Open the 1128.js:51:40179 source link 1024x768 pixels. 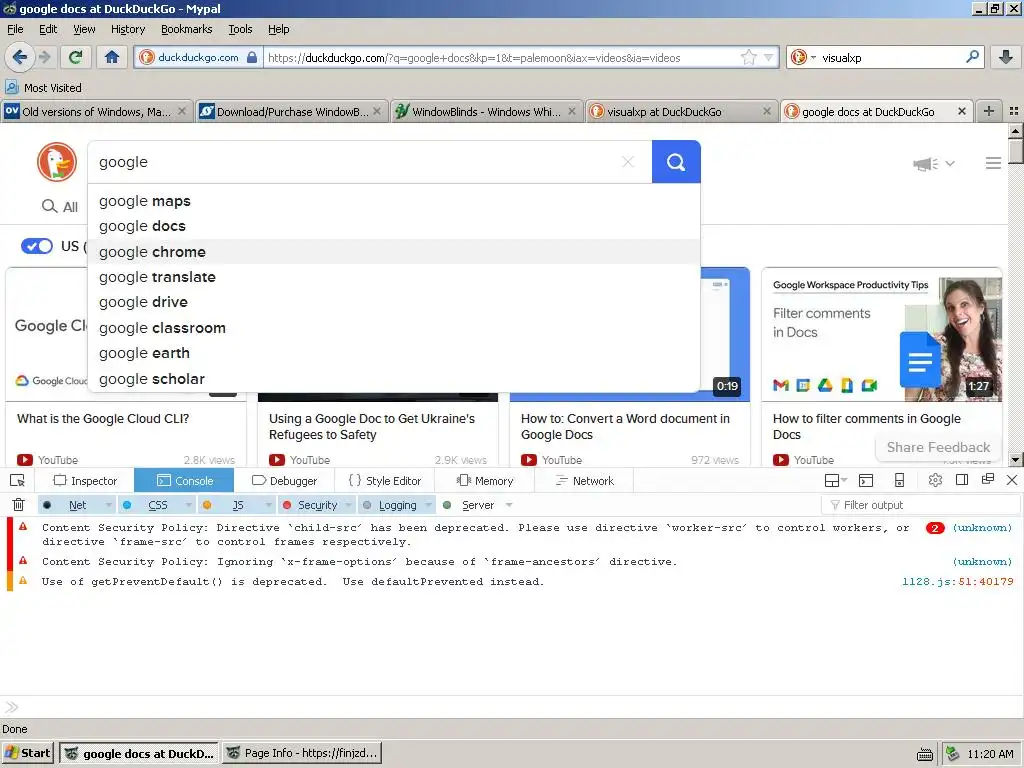click(957, 581)
